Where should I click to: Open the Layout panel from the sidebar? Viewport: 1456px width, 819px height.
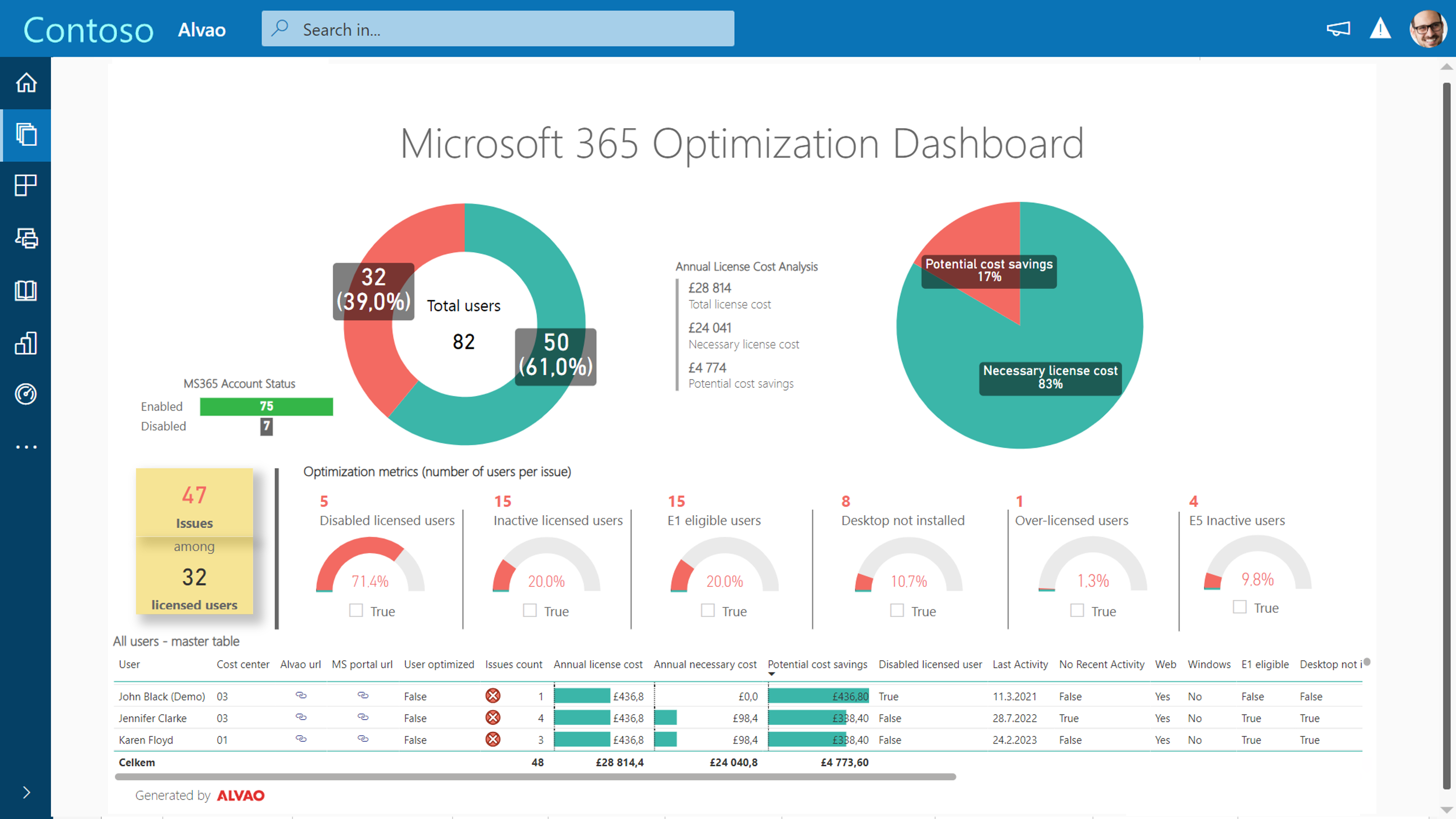pyautogui.click(x=25, y=186)
